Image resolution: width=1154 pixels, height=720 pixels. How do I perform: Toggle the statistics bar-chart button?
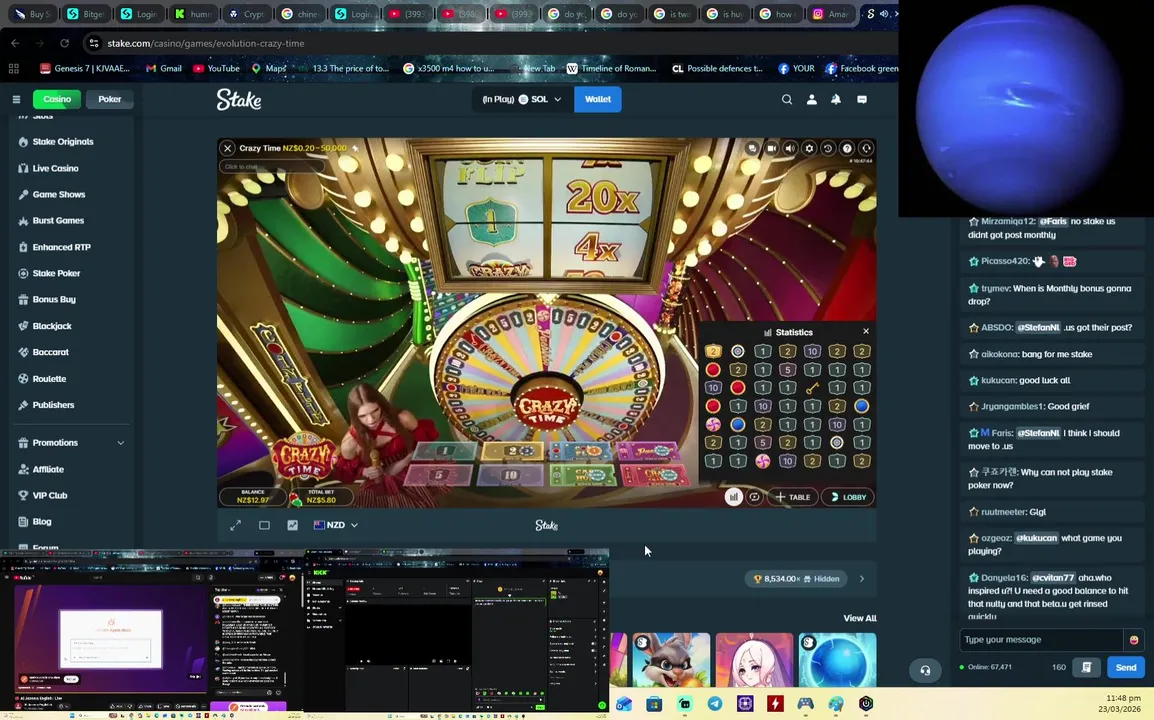(x=733, y=497)
